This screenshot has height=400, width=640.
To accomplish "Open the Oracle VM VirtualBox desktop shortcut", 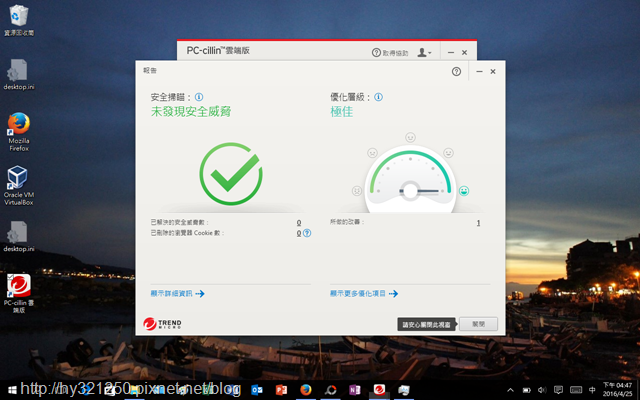I will [19, 185].
